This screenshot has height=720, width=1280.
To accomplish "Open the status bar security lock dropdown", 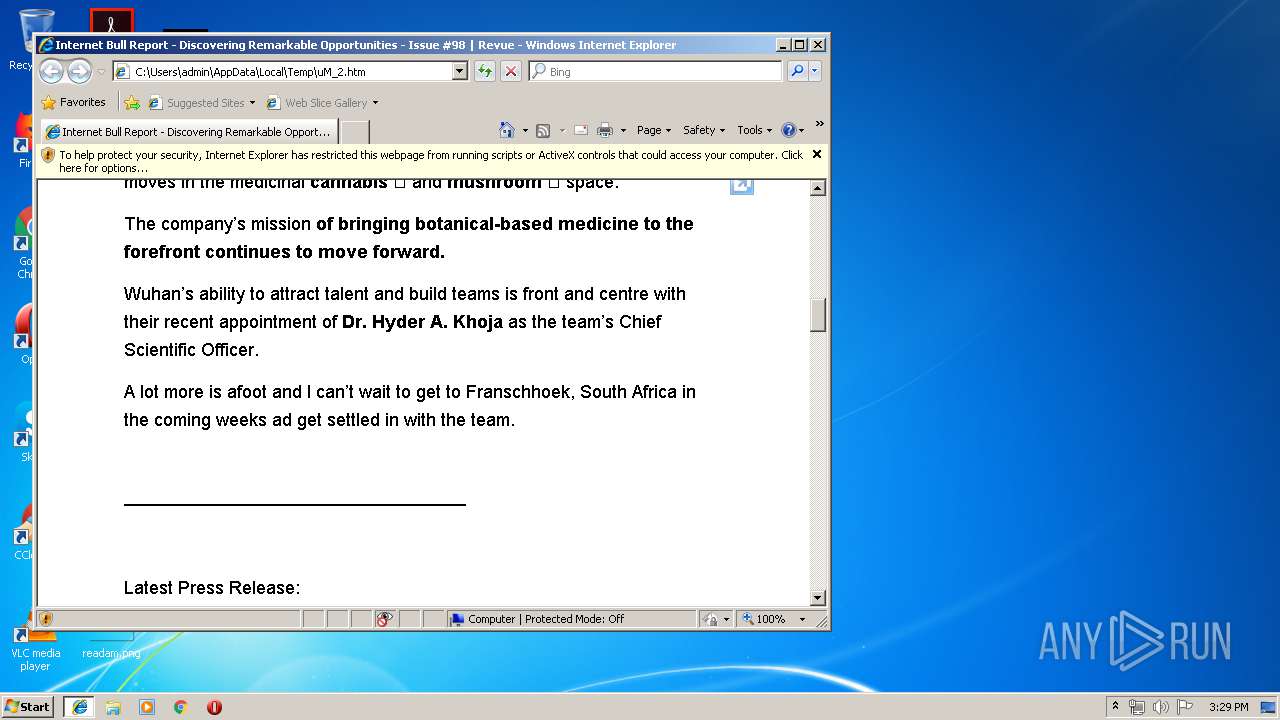I will (716, 619).
